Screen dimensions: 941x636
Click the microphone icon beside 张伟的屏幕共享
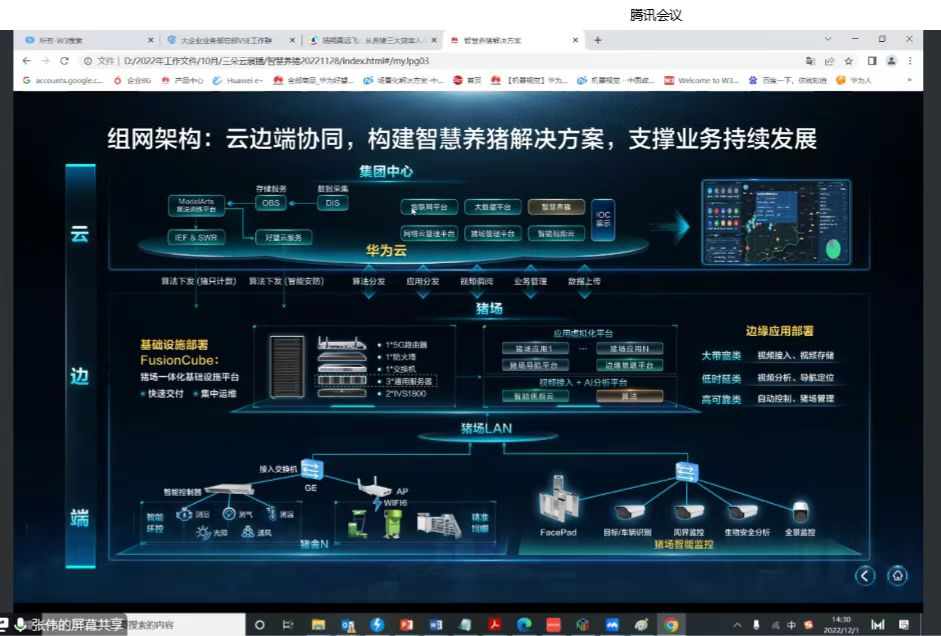(x=20, y=625)
